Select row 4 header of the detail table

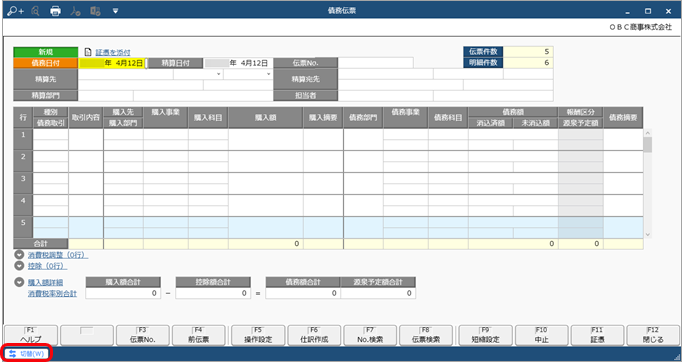coord(23,205)
